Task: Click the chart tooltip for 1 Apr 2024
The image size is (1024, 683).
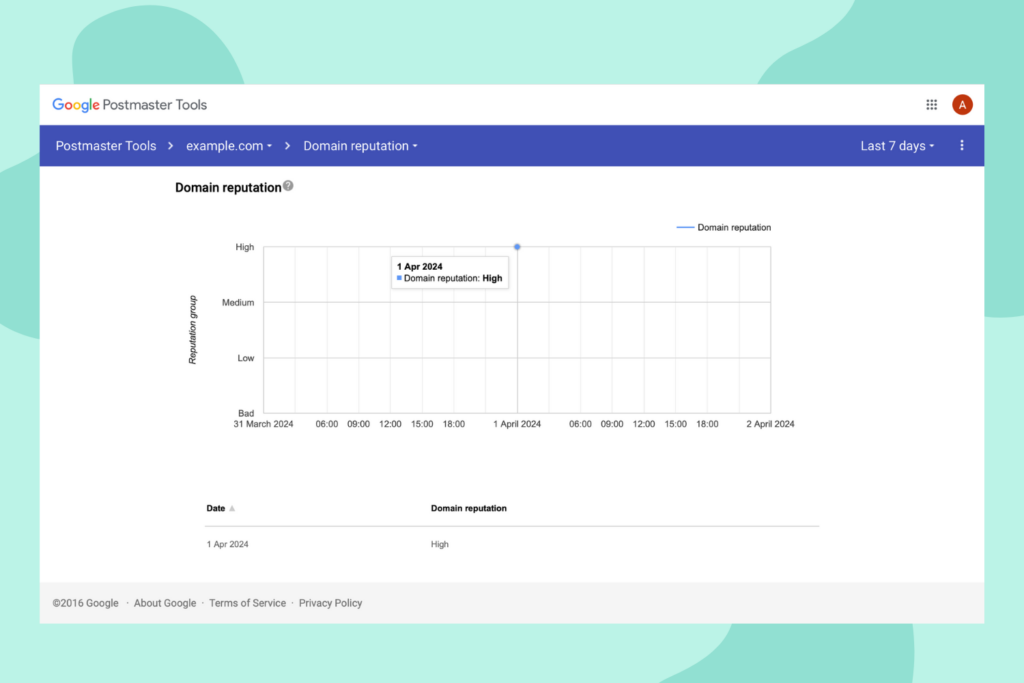Action: [x=450, y=273]
